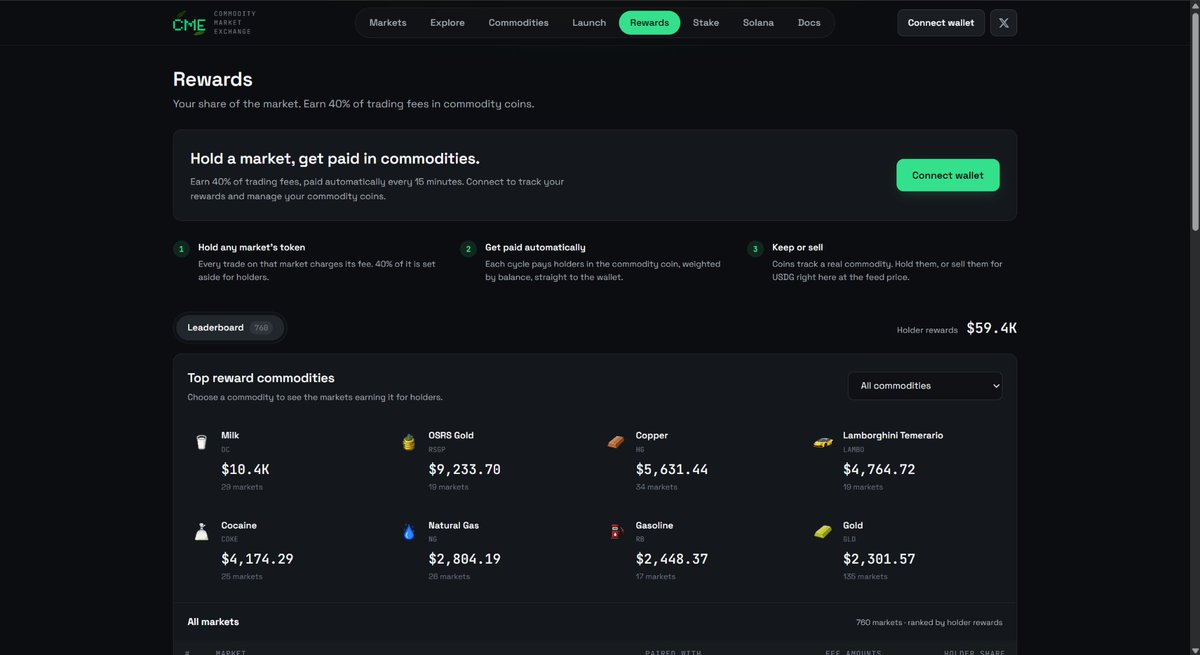Navigate to the Commodities page
The width and height of the screenshot is (1200, 655).
(x=518, y=22)
